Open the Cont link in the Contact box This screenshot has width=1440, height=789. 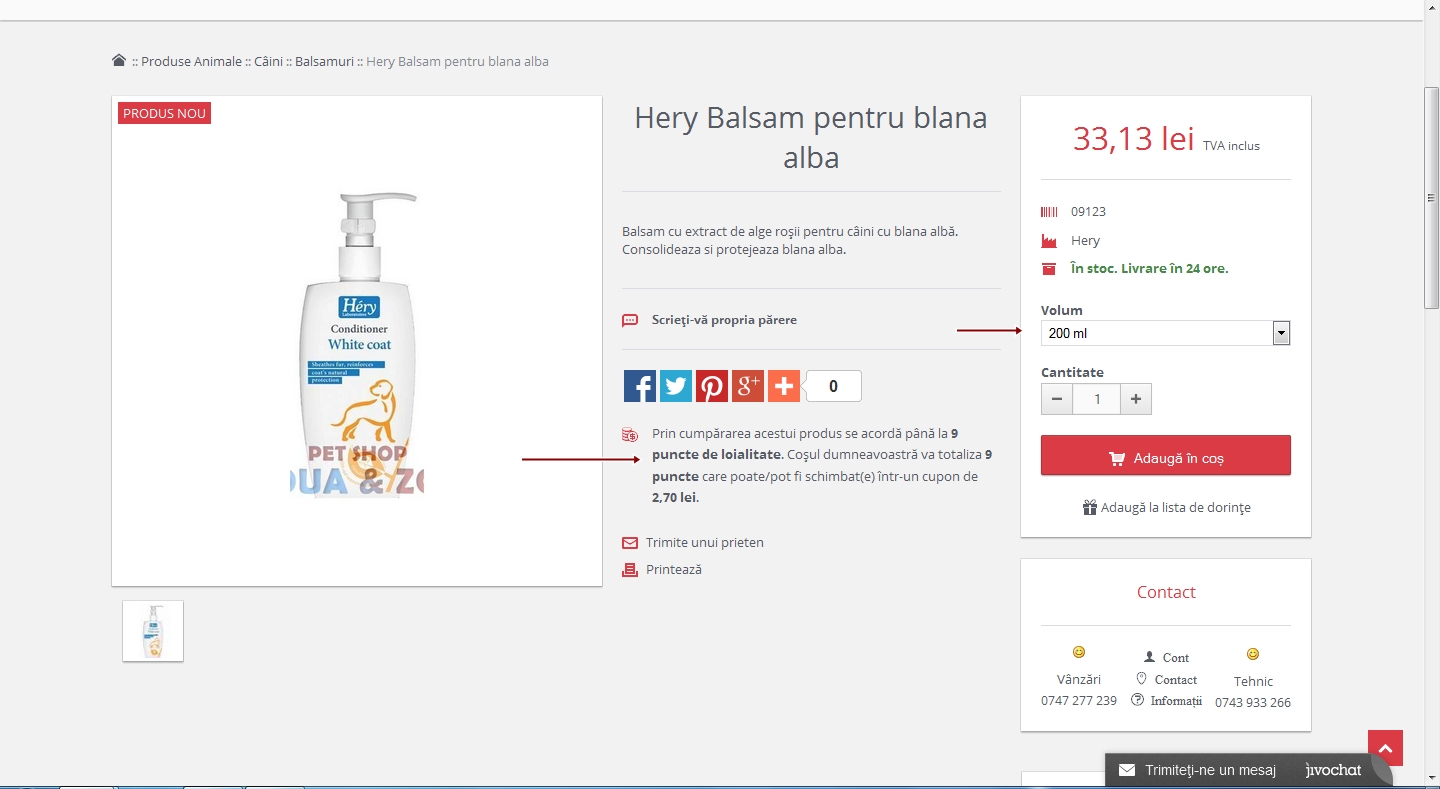tap(1166, 657)
